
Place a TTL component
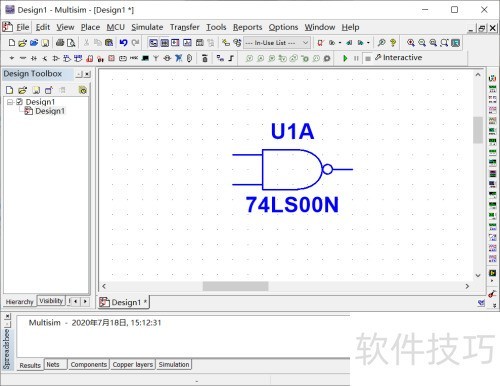click(67, 58)
